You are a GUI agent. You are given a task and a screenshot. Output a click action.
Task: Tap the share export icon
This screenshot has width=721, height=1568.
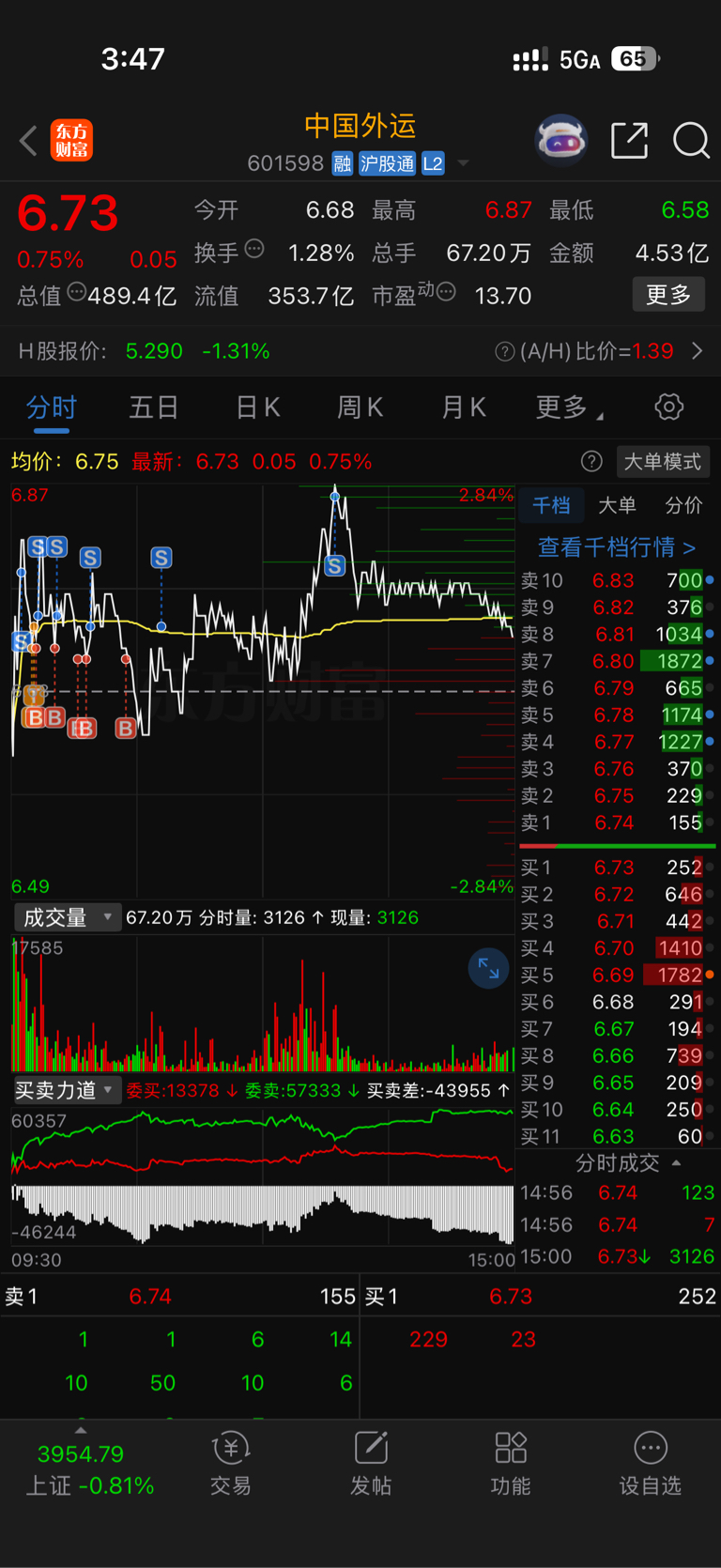pos(629,140)
